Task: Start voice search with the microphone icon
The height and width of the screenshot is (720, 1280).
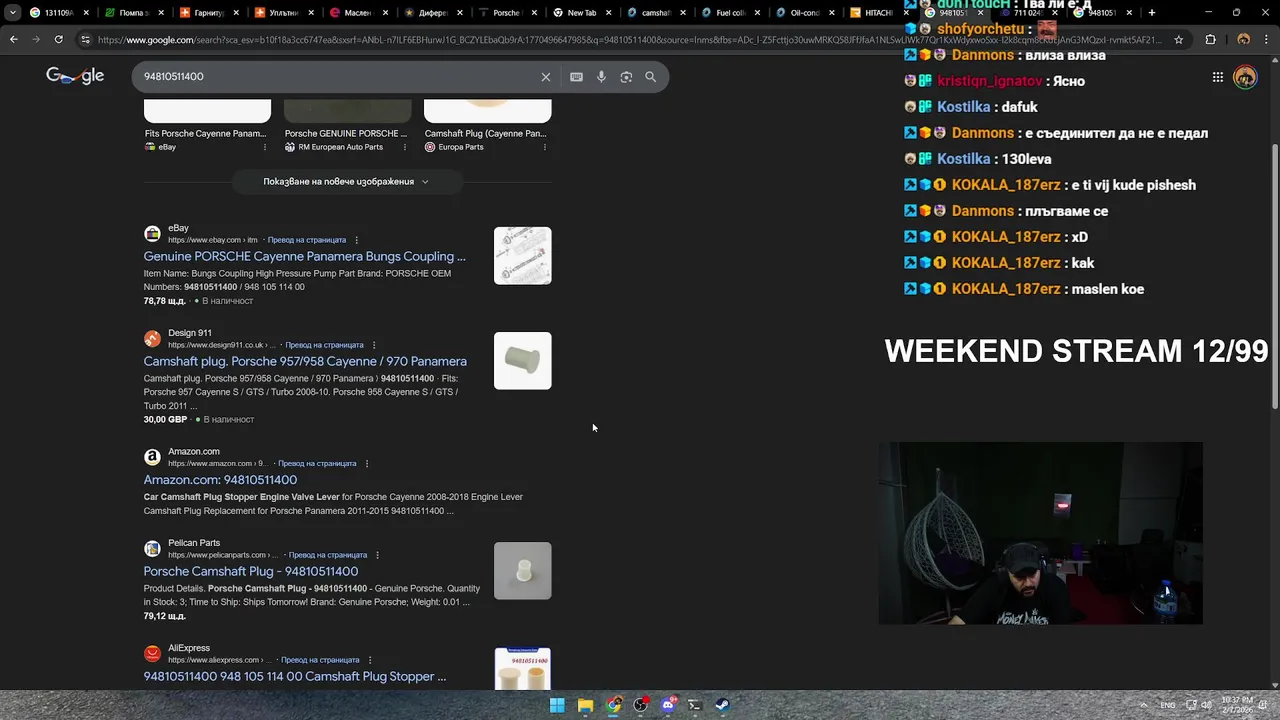Action: pyautogui.click(x=601, y=77)
